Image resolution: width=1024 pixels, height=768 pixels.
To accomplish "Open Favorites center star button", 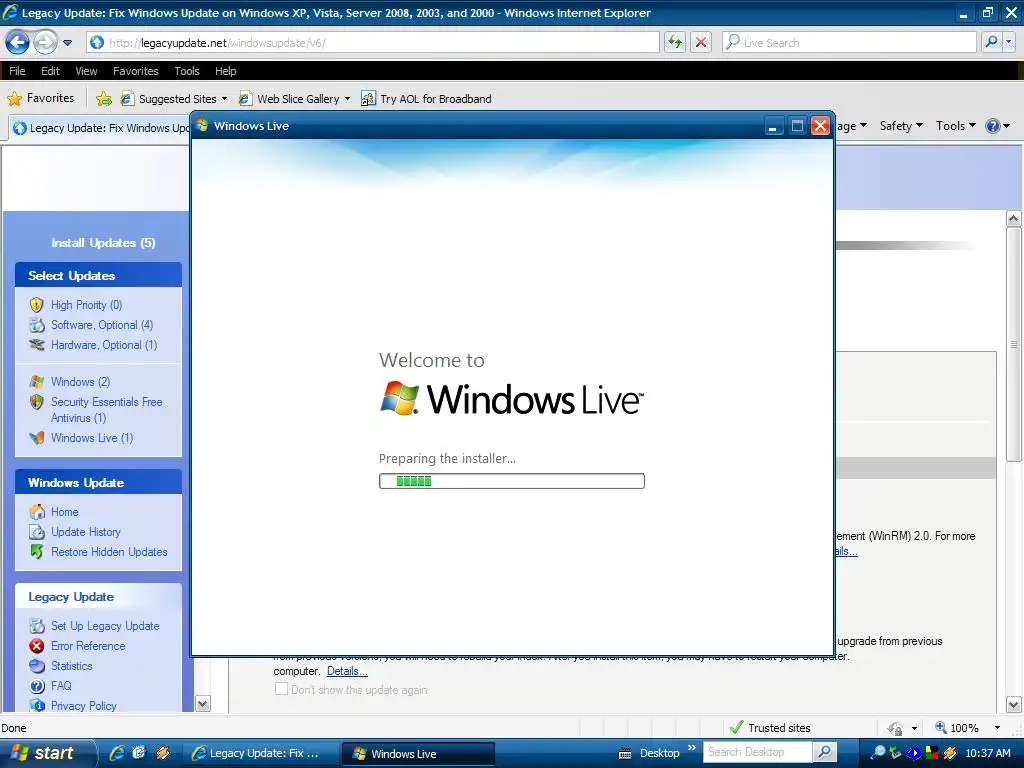I will [40, 98].
